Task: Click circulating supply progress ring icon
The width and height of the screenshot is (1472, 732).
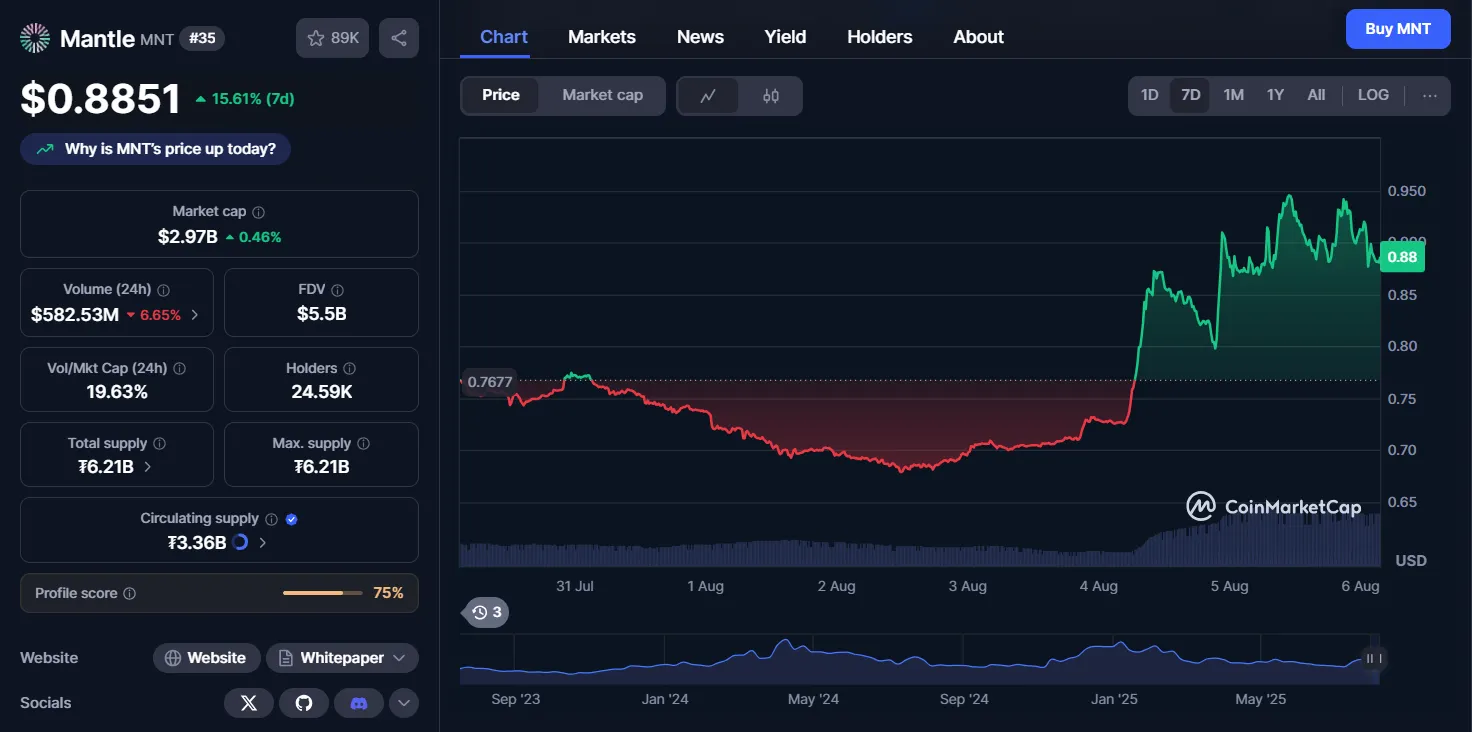Action: point(240,543)
